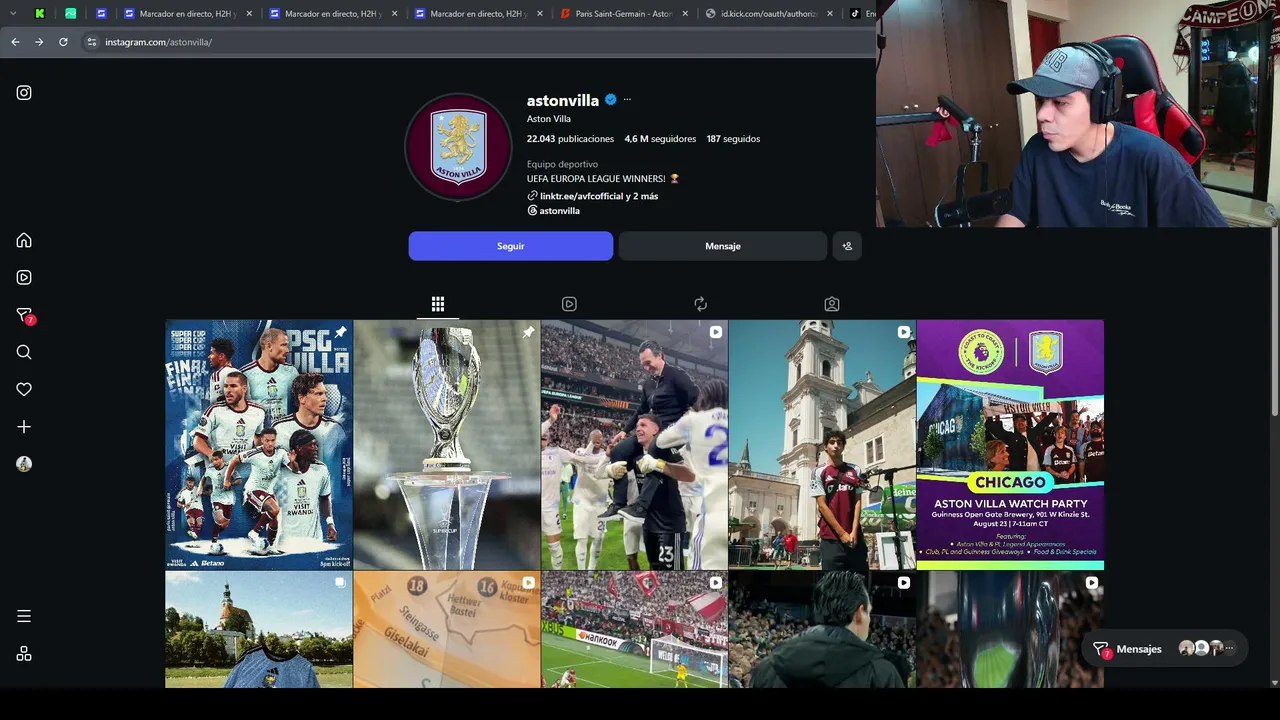The width and height of the screenshot is (1280, 720).
Task: Click the scrollbar down arrow
Action: click(x=1274, y=682)
